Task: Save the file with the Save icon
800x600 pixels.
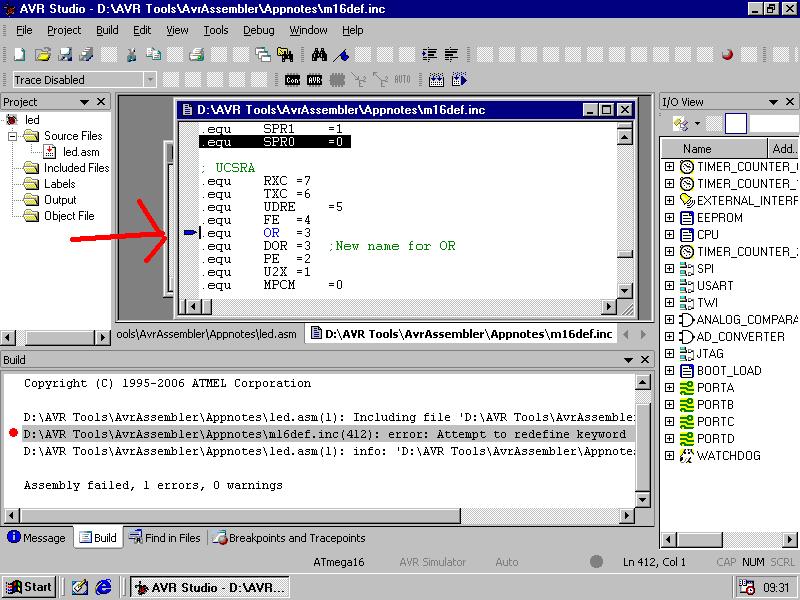Action: [x=65, y=54]
